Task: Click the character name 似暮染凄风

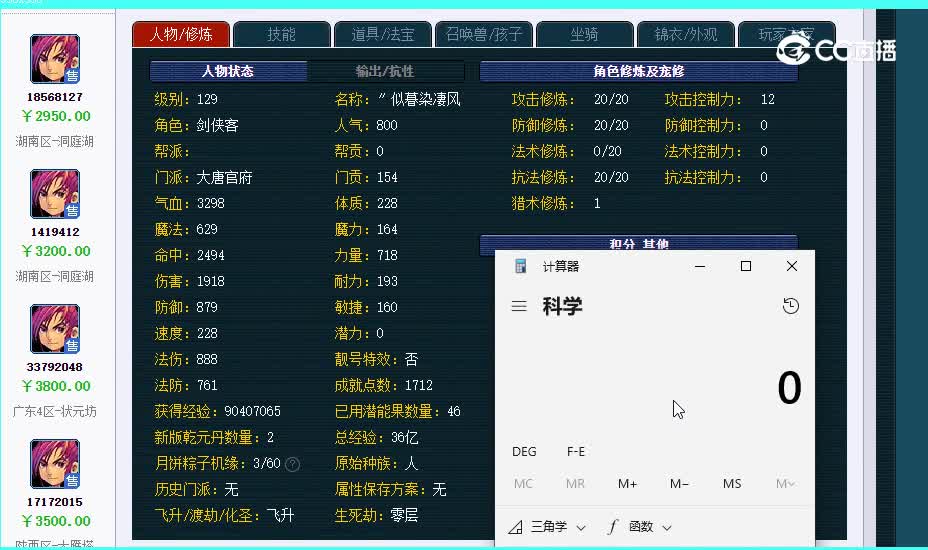Action: coord(426,99)
